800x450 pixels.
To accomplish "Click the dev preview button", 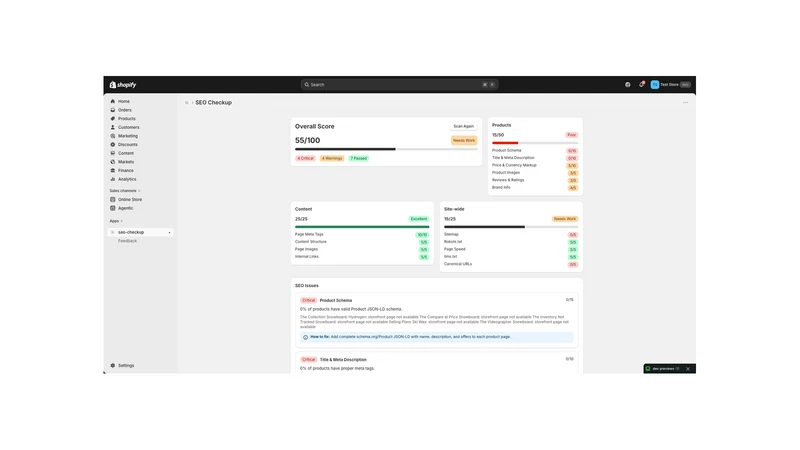I will point(663,369).
